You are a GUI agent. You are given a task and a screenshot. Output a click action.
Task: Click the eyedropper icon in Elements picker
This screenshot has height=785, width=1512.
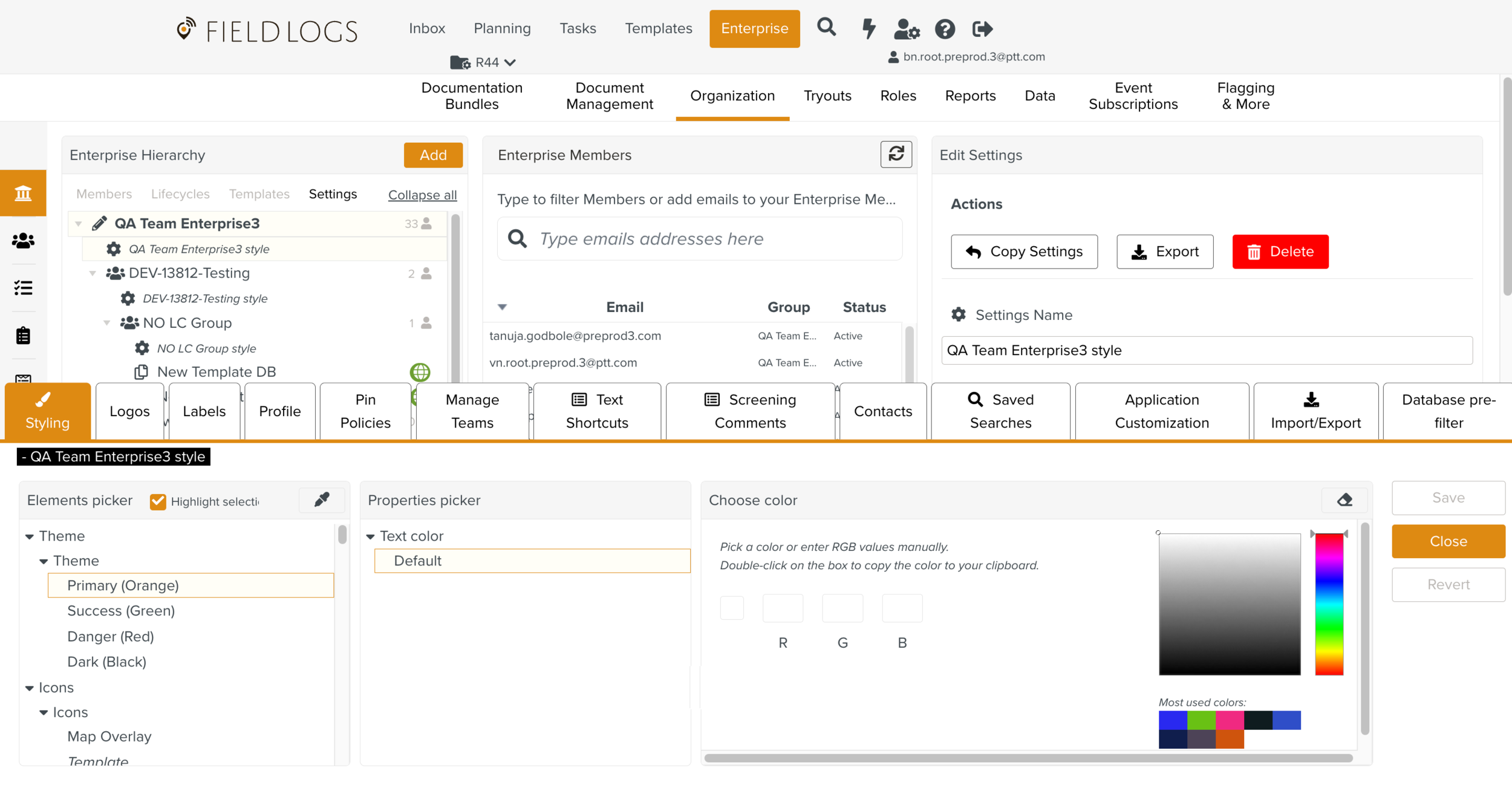point(322,500)
